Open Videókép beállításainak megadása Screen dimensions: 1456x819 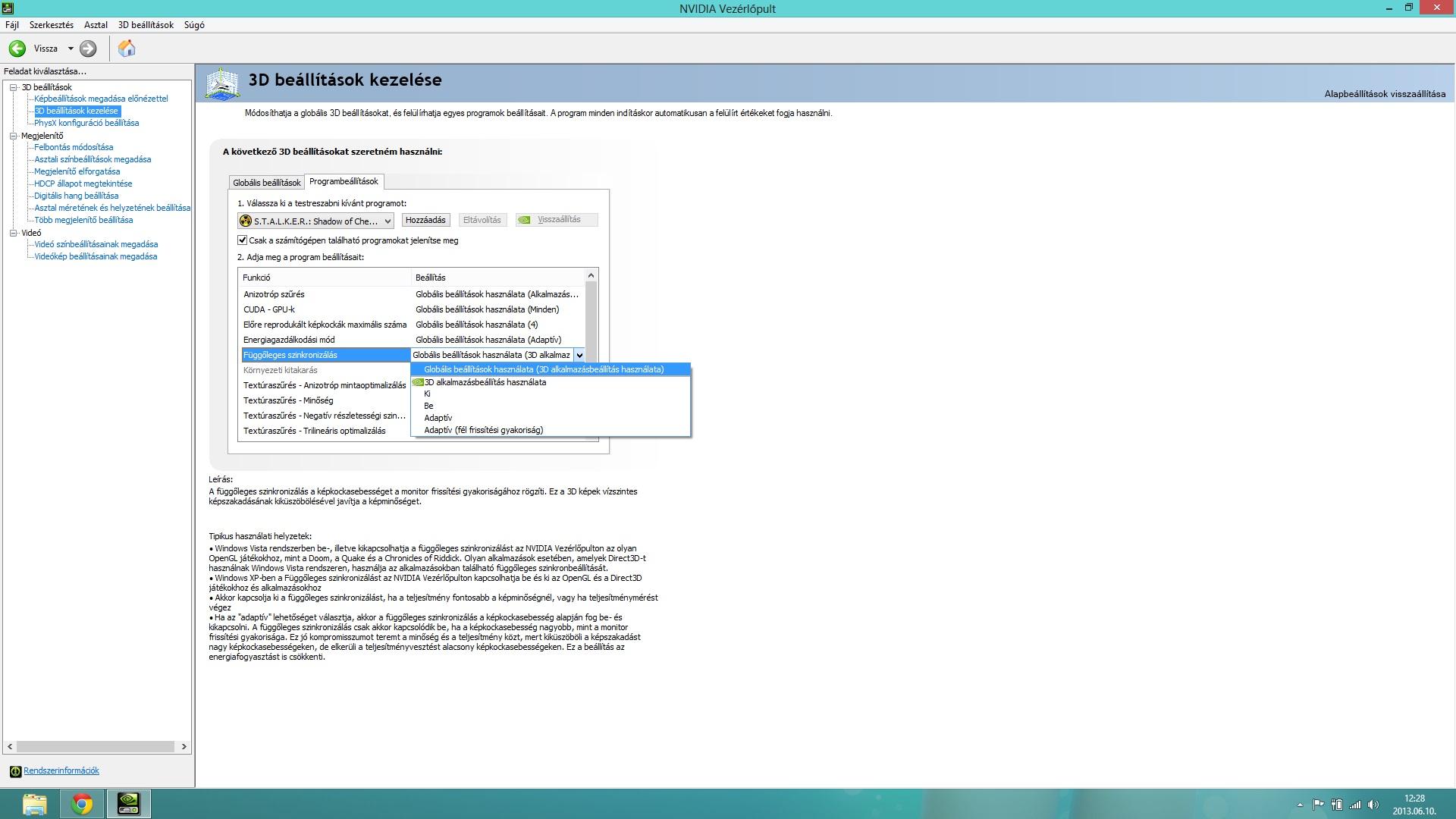click(x=96, y=256)
